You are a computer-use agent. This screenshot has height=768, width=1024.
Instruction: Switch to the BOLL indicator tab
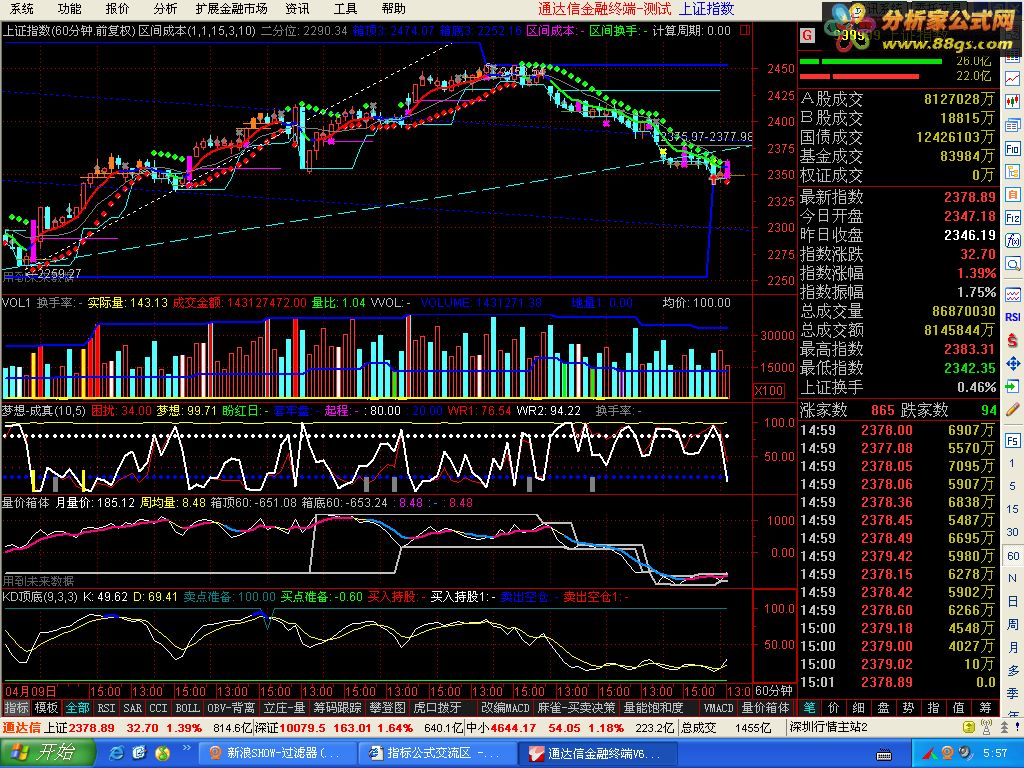(x=187, y=708)
